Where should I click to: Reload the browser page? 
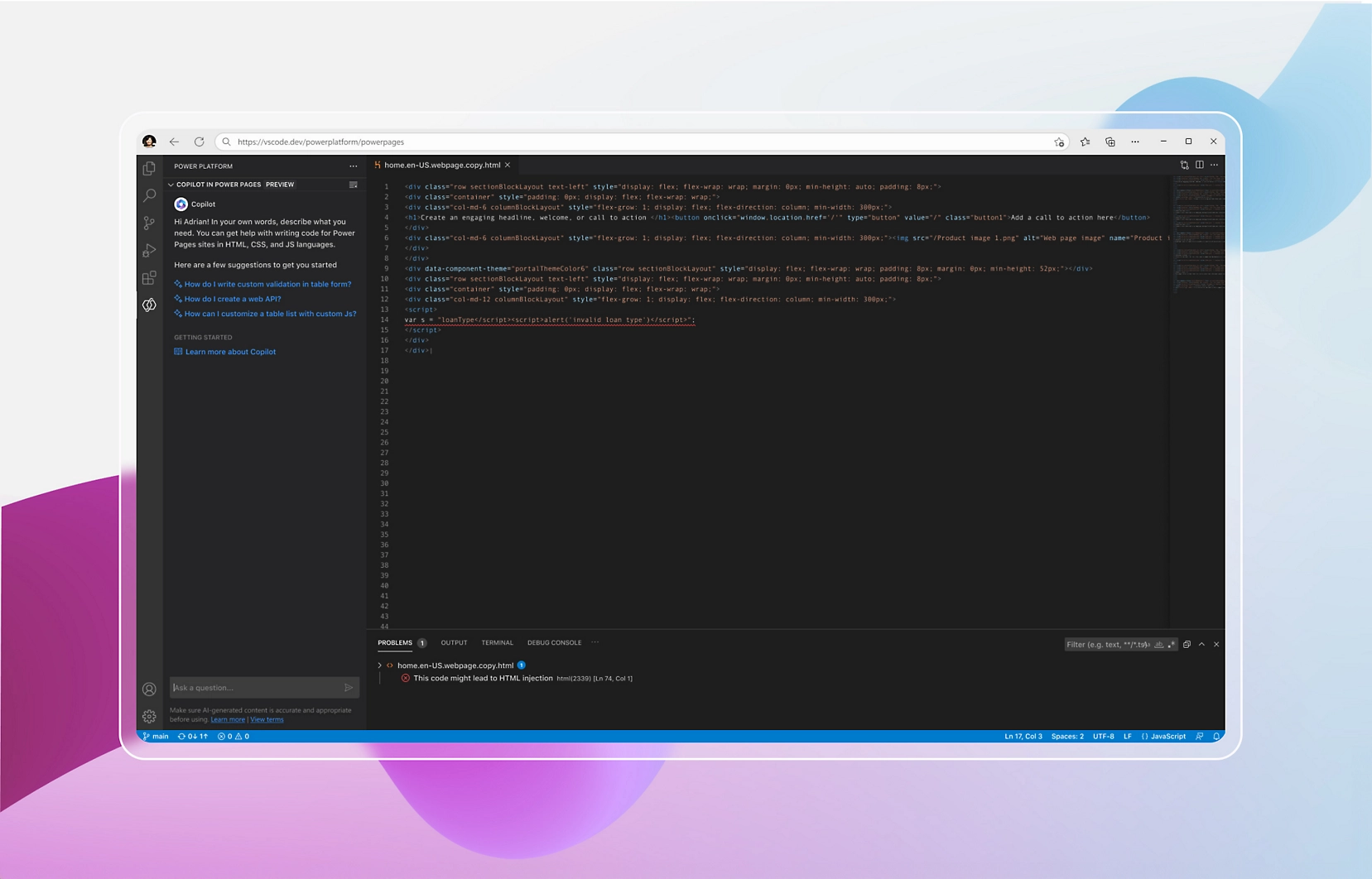199,142
